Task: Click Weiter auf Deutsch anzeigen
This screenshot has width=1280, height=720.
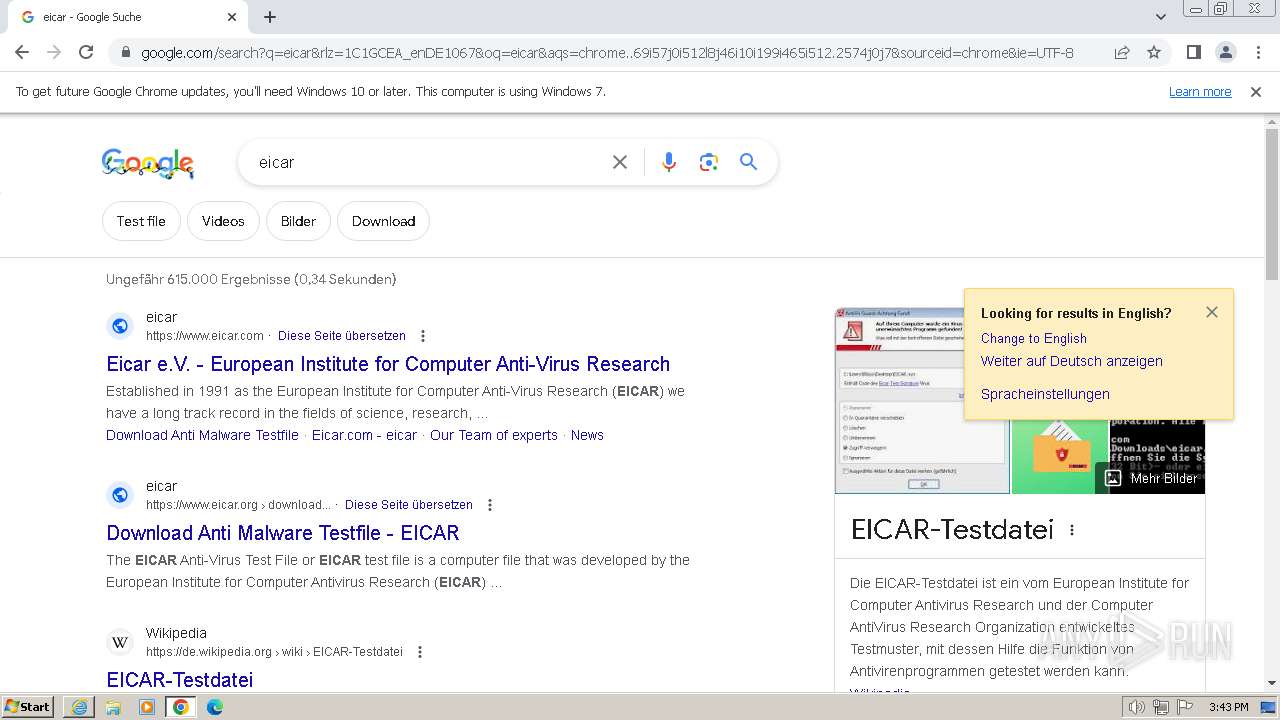Action: (x=1072, y=361)
